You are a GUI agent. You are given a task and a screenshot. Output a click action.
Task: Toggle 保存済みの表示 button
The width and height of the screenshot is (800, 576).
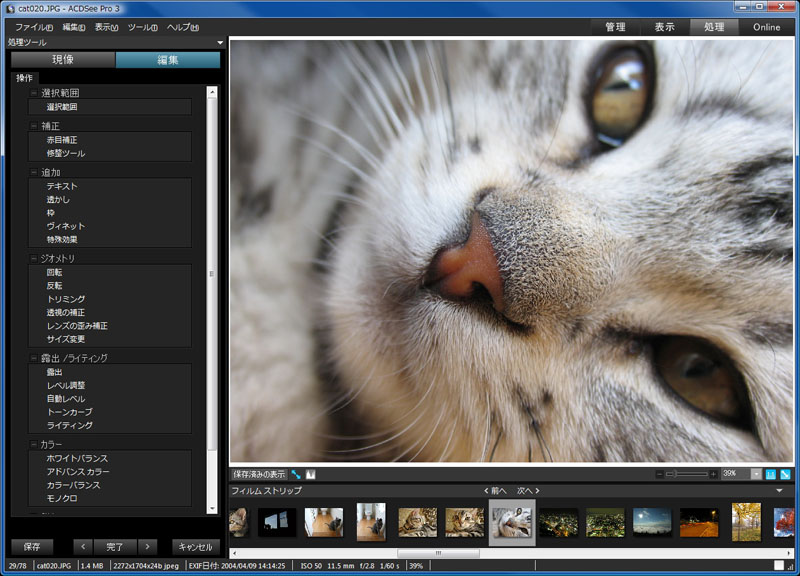click(259, 474)
